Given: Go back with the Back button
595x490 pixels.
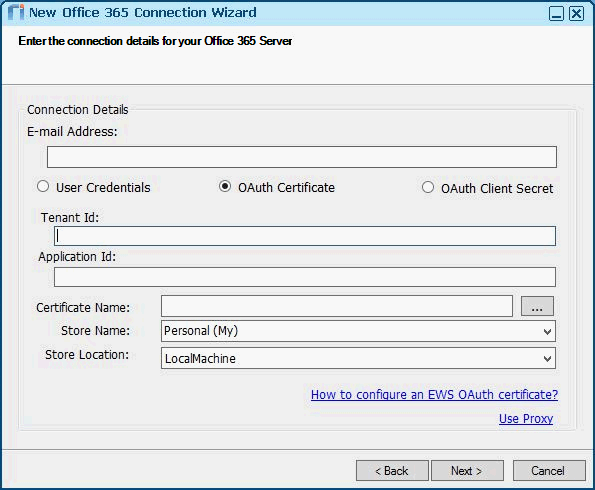Looking at the screenshot, I should click(392, 471).
